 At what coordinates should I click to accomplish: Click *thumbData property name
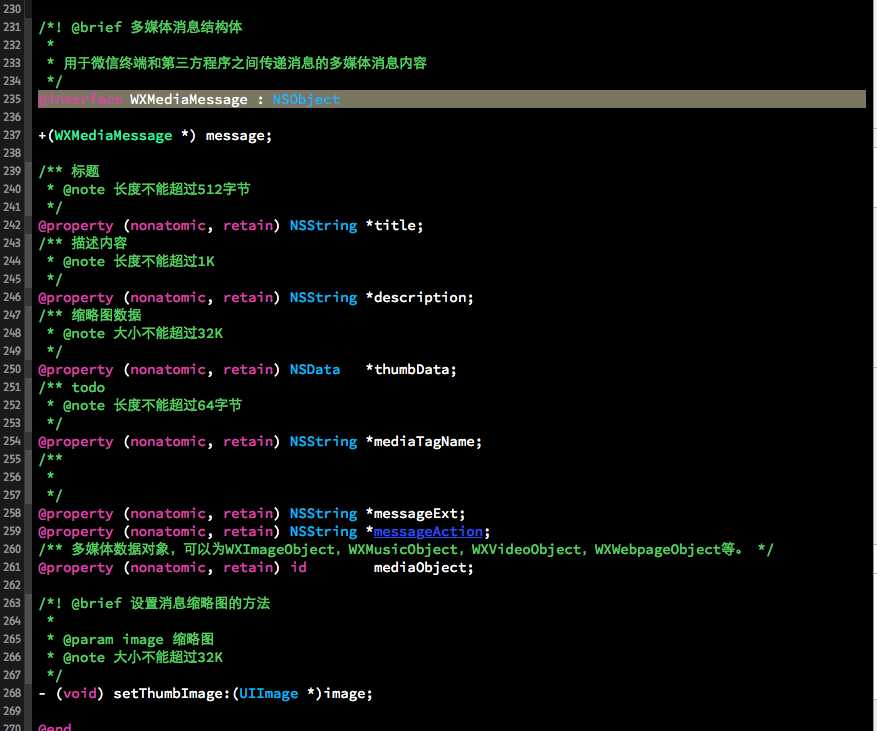407,370
